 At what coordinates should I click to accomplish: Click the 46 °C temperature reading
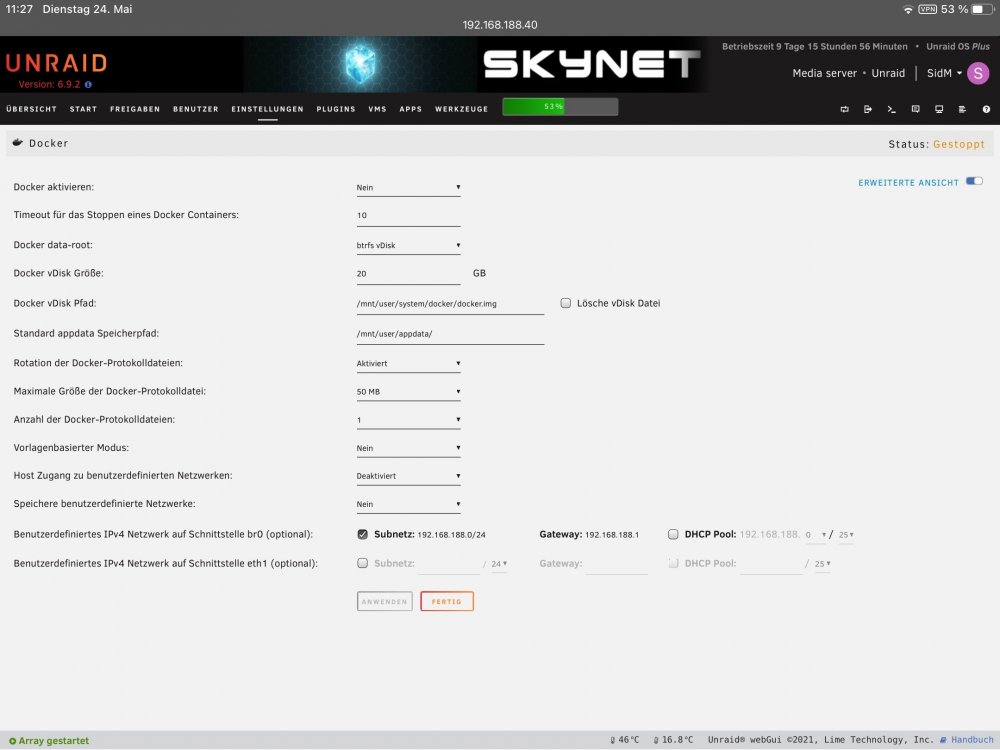[x=624, y=740]
